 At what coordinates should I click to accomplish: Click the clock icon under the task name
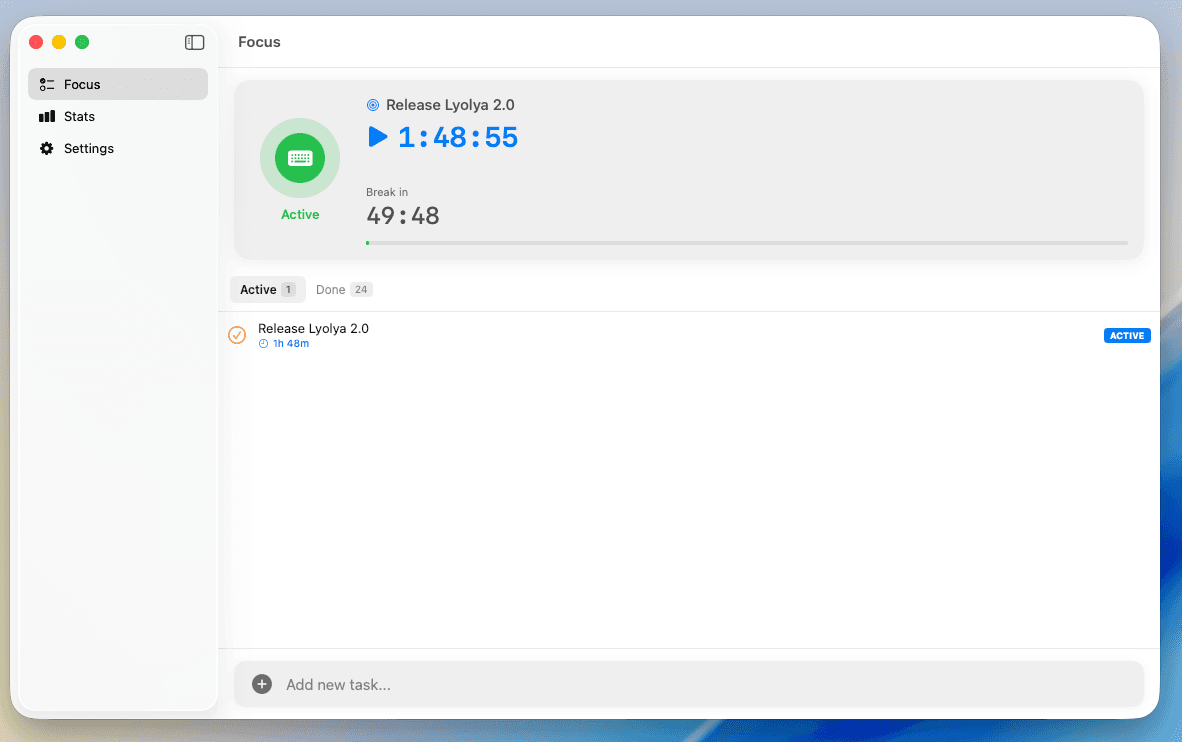coord(264,344)
